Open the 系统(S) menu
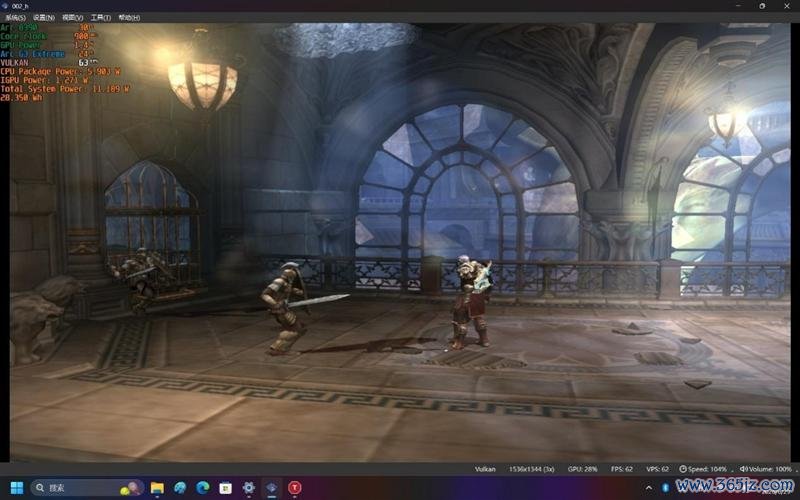 pyautogui.click(x=15, y=18)
